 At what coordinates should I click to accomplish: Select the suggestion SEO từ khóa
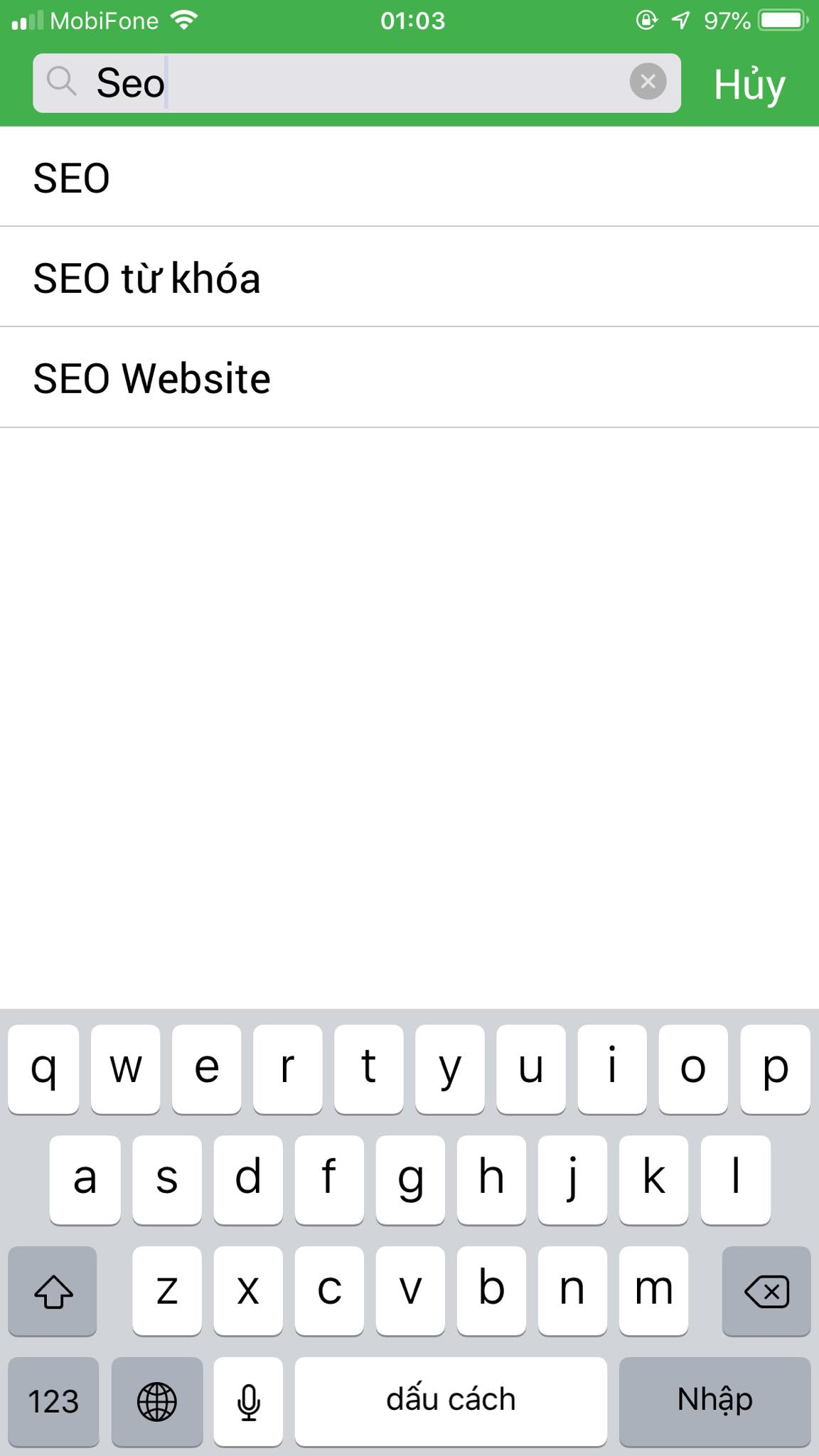(x=146, y=277)
